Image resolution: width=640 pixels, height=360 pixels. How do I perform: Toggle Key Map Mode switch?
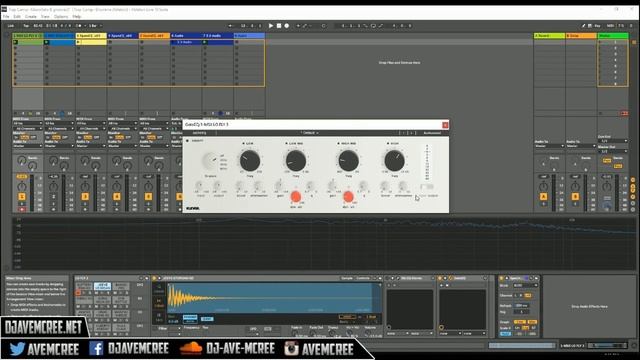tap(597, 26)
